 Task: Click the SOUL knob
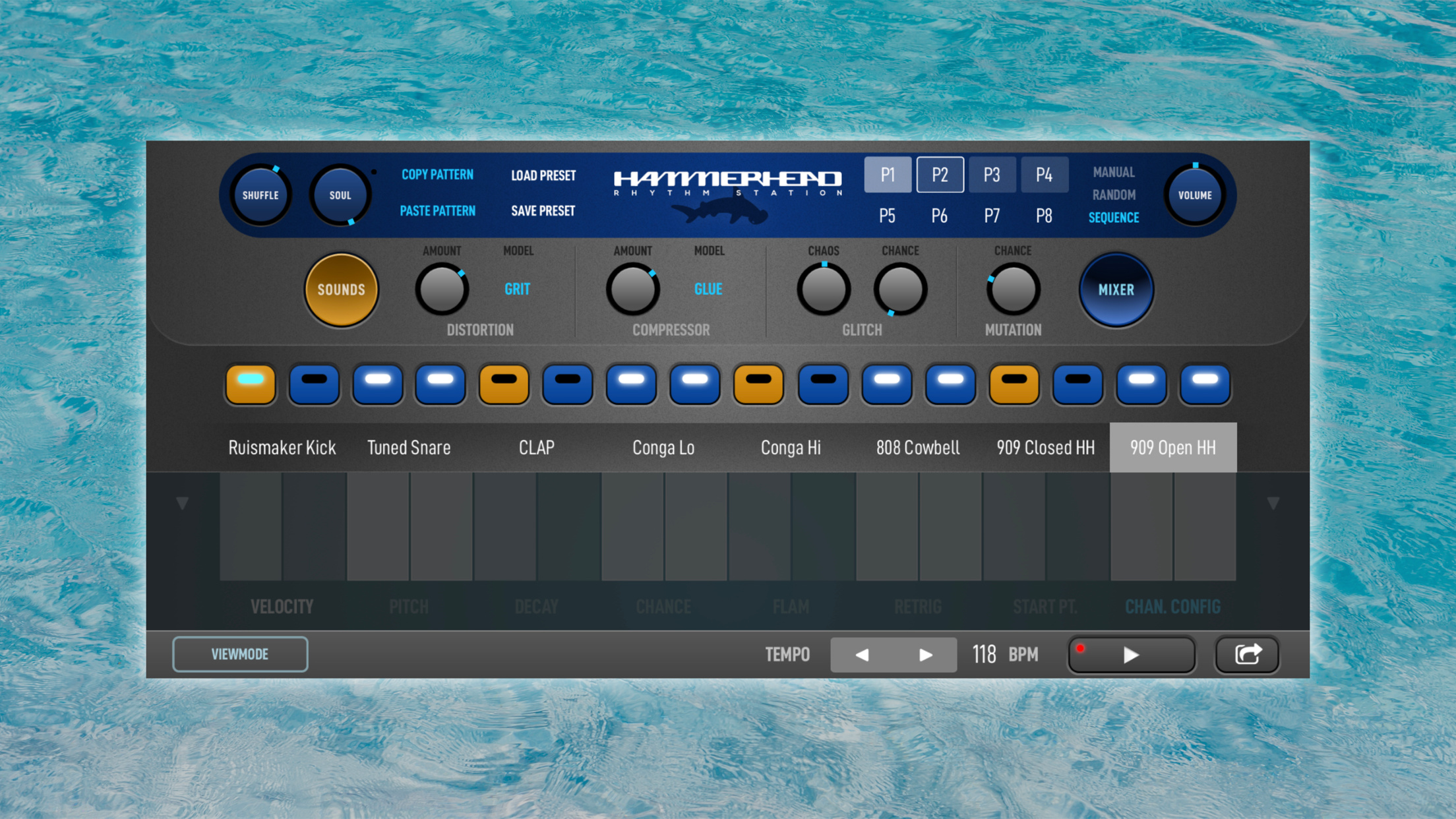tap(340, 195)
